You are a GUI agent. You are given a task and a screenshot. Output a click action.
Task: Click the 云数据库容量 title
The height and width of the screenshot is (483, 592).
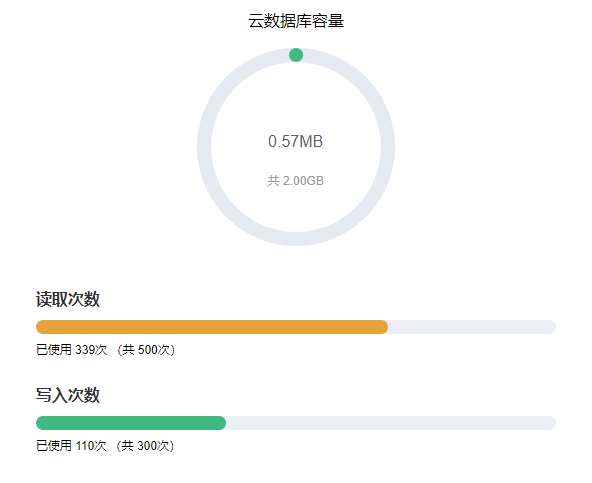(x=296, y=21)
